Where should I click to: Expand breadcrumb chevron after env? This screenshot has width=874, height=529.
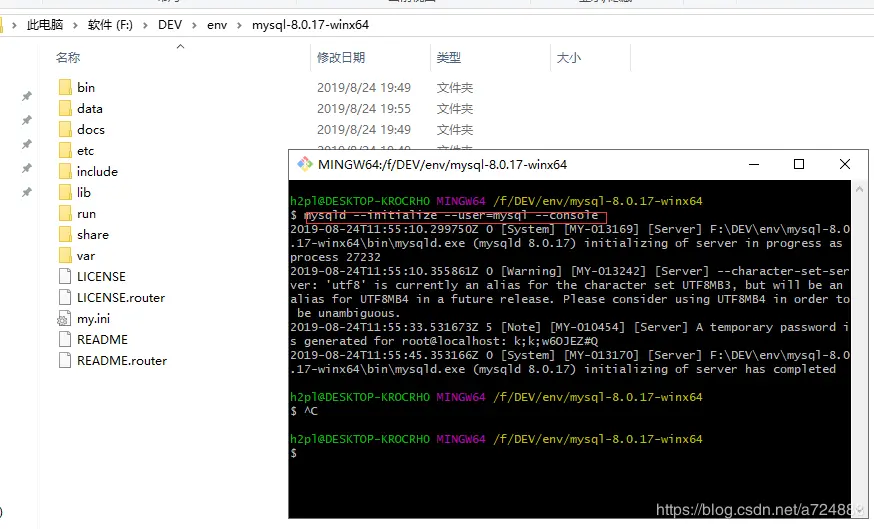point(239,25)
